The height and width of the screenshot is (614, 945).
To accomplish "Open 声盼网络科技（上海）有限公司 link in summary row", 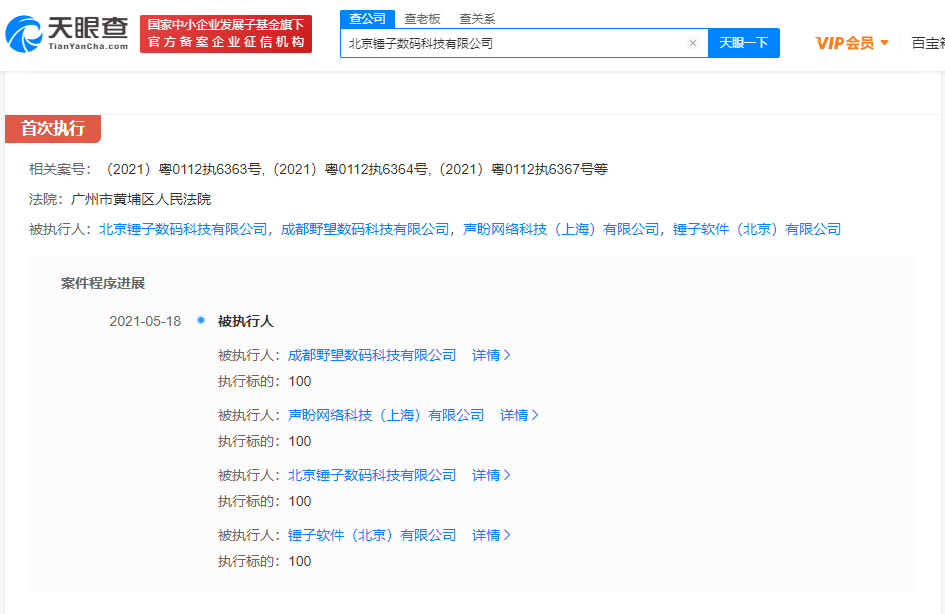I will pos(561,229).
